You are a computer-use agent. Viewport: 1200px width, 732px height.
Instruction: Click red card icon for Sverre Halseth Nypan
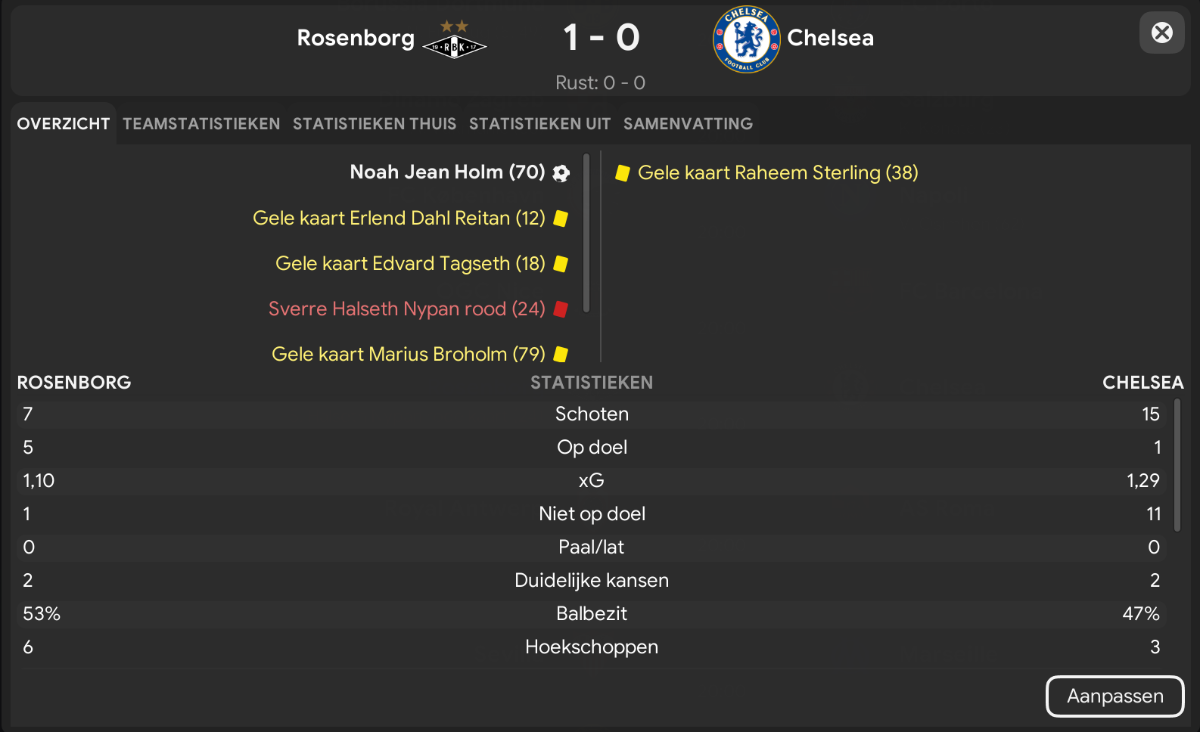(561, 309)
